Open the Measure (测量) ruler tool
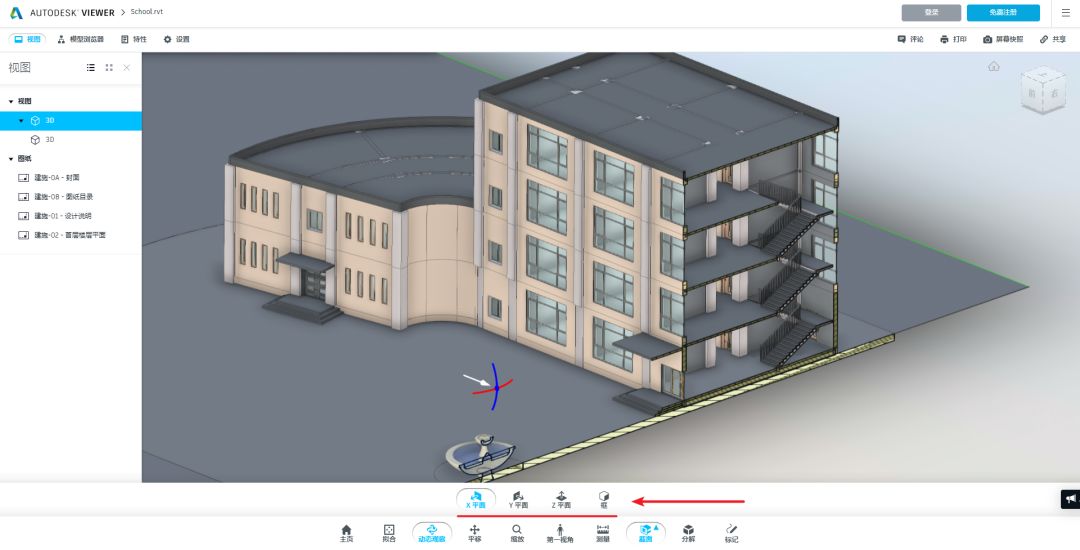Screen dimensions: 1080x550 tap(603, 533)
